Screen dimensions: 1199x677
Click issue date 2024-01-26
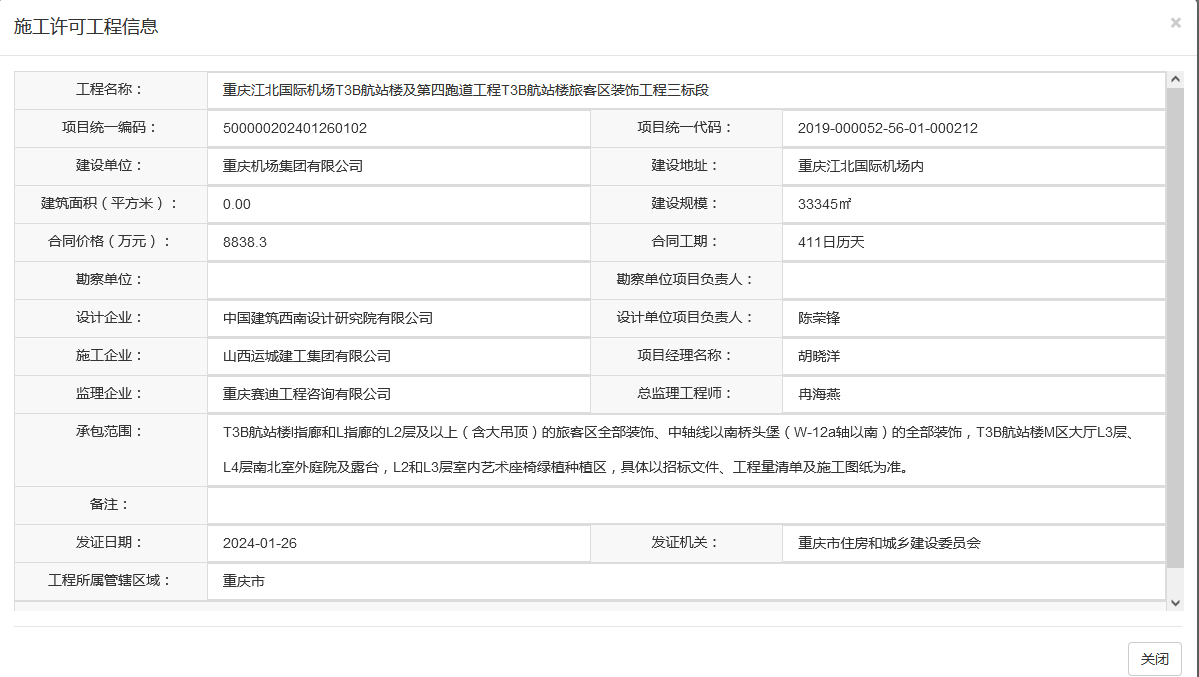[260, 543]
